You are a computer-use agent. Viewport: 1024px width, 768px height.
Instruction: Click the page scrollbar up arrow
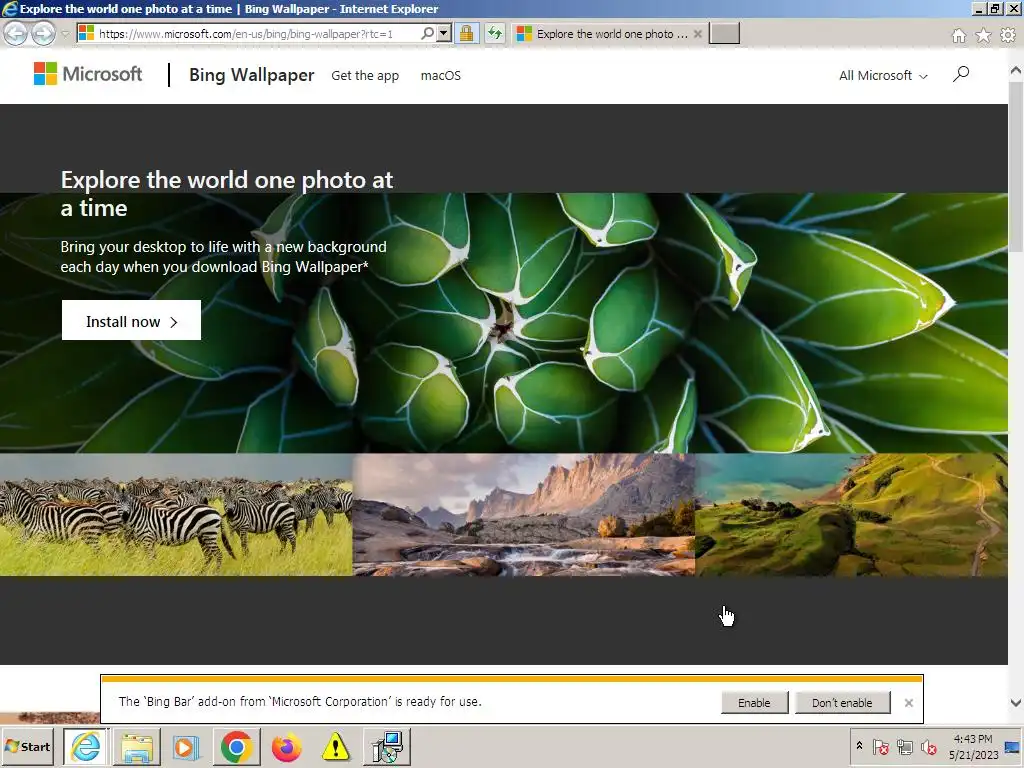[1016, 69]
